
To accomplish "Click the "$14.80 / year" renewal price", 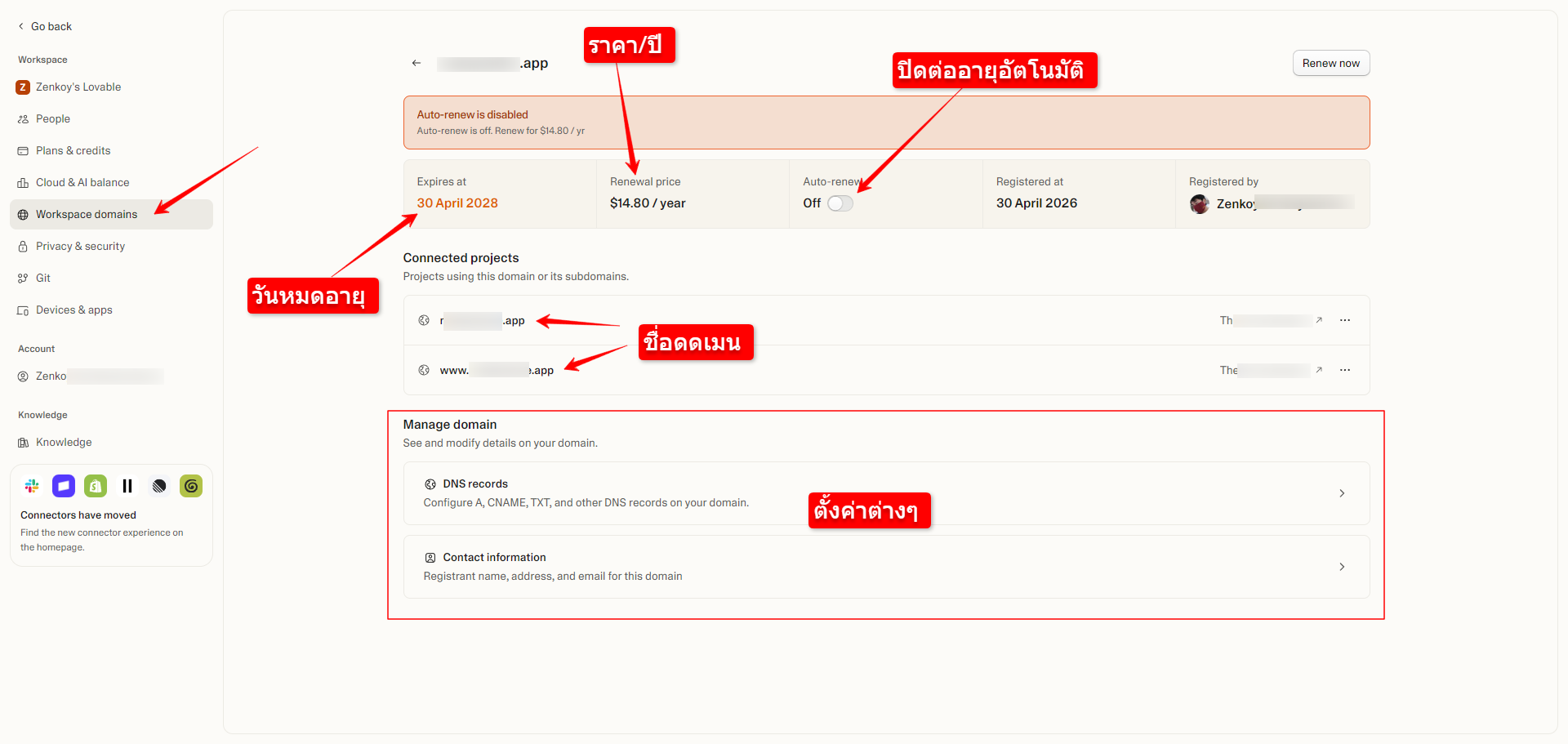I will (x=648, y=203).
